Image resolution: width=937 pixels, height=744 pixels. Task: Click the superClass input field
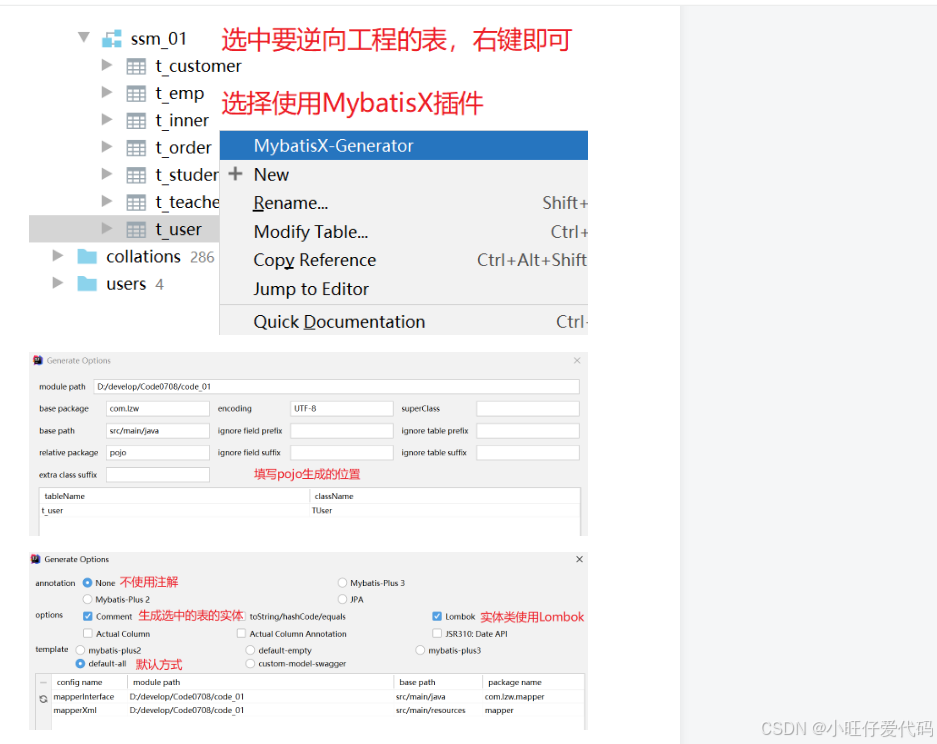[528, 409]
